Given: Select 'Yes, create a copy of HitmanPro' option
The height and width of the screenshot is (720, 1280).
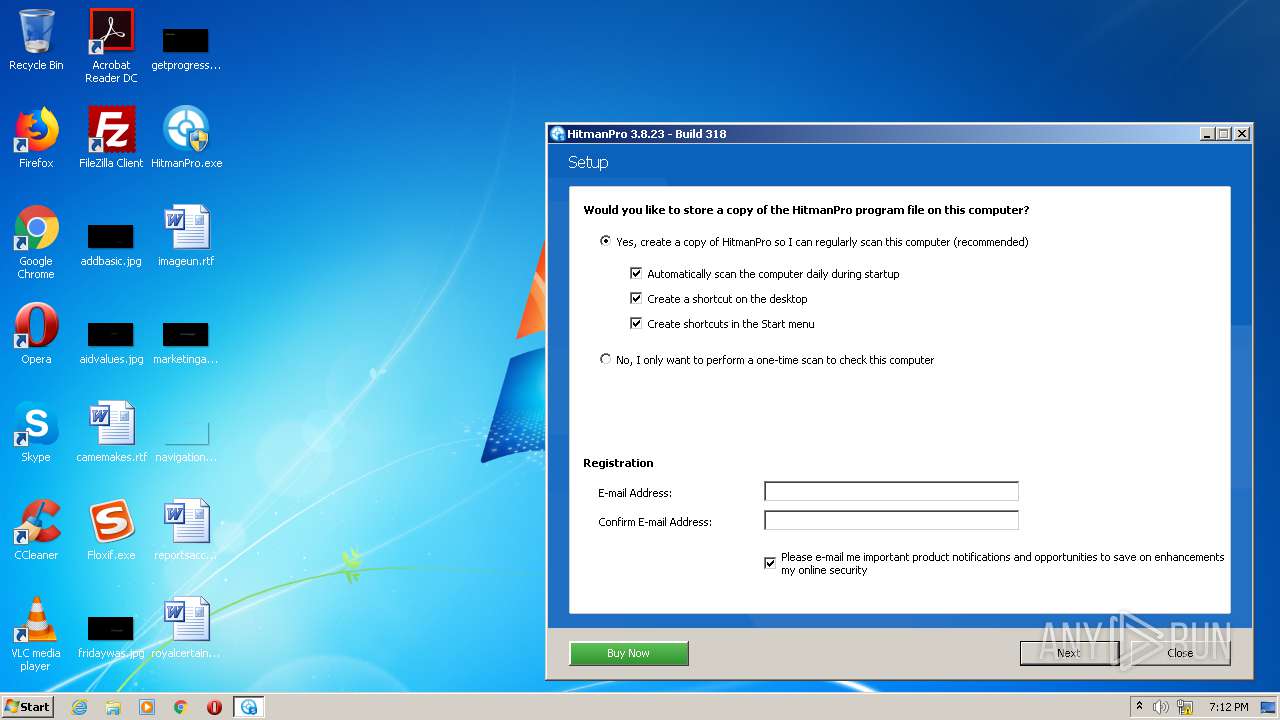Looking at the screenshot, I should [x=605, y=241].
